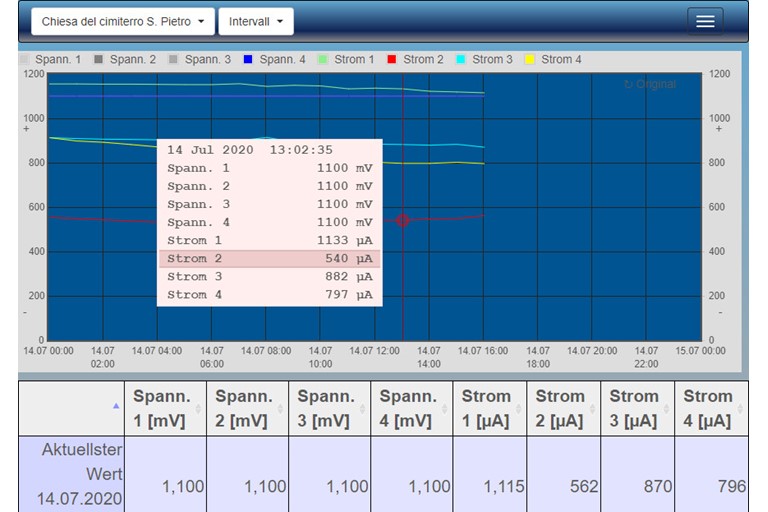The image size is (768, 512).
Task: Click the Aktuellster Wert row label
Action: (72, 474)
